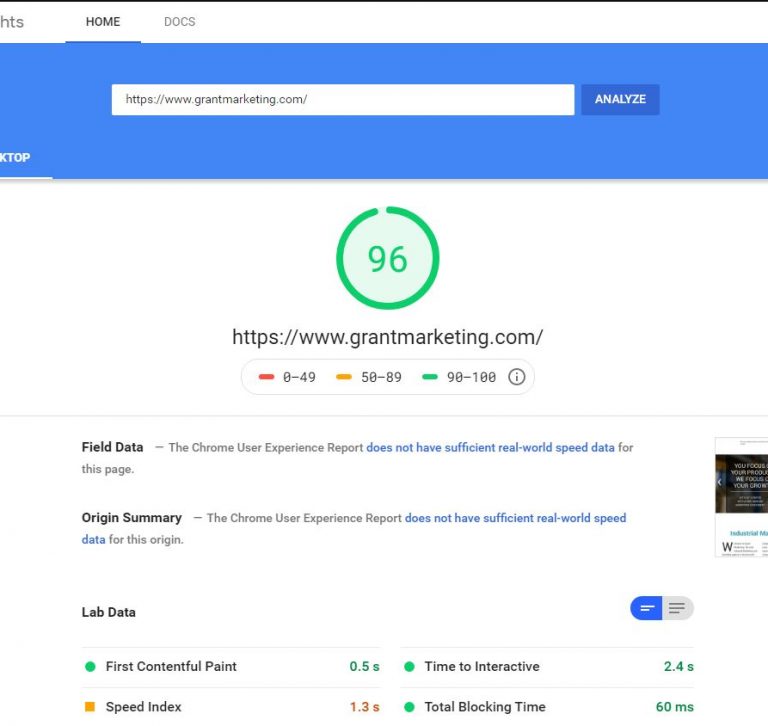Click the green 90–100 legend marker
The image size is (768, 726).
(x=430, y=377)
